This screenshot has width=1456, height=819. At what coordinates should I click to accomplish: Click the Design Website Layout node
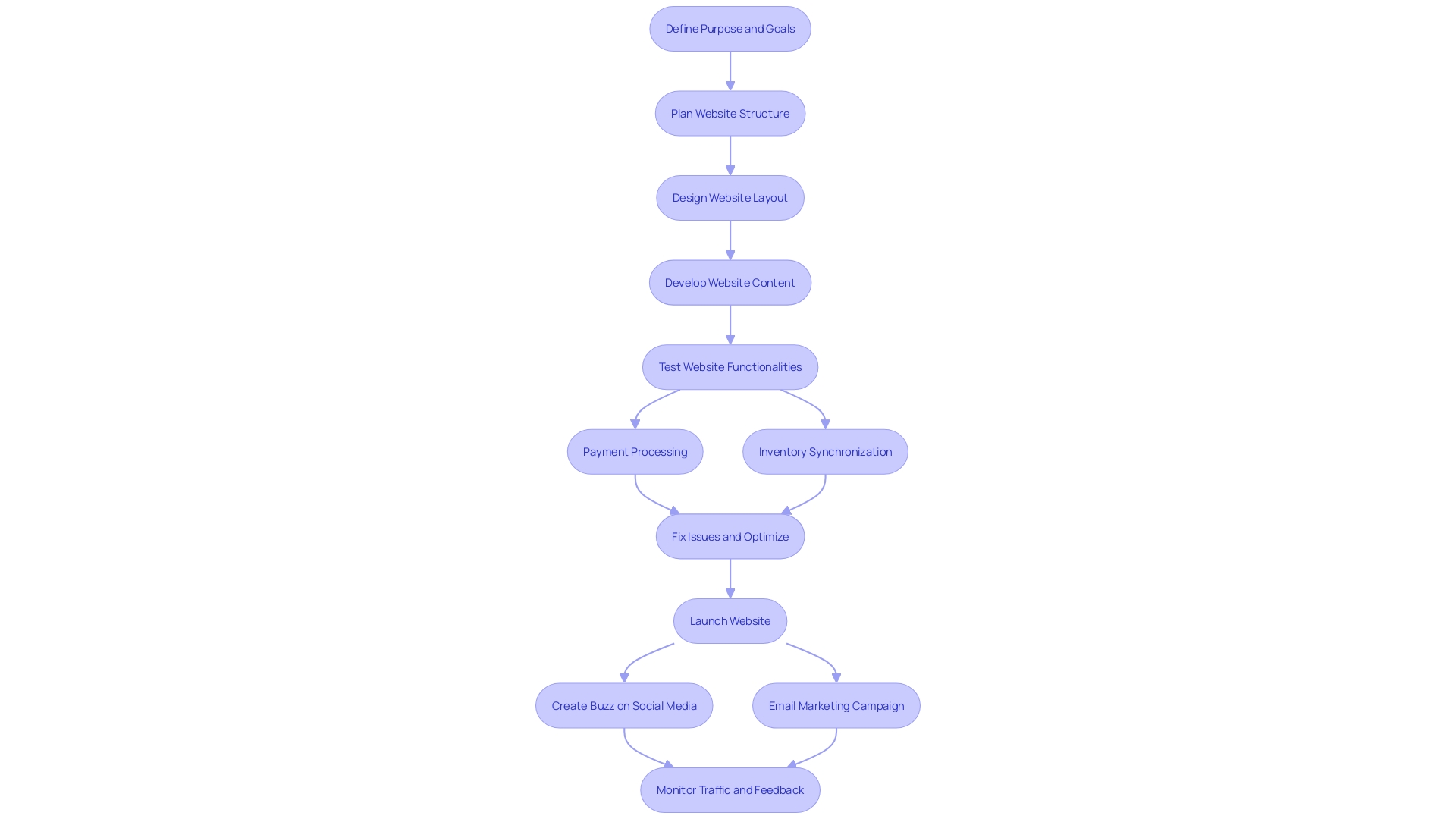pos(730,197)
